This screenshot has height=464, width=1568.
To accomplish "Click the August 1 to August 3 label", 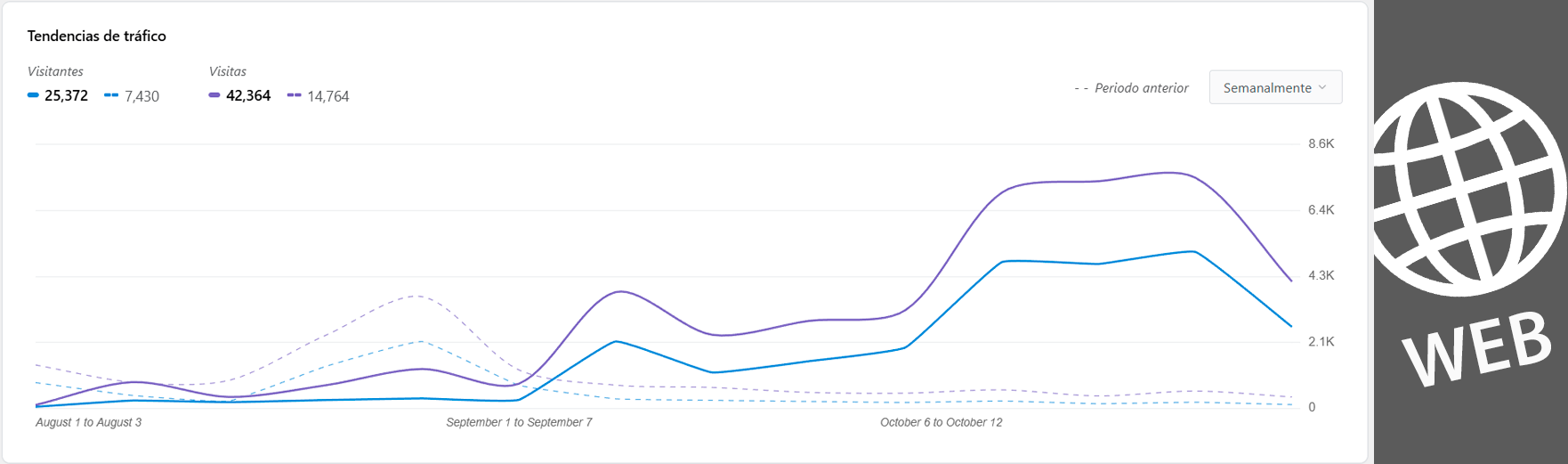I will pos(89,422).
